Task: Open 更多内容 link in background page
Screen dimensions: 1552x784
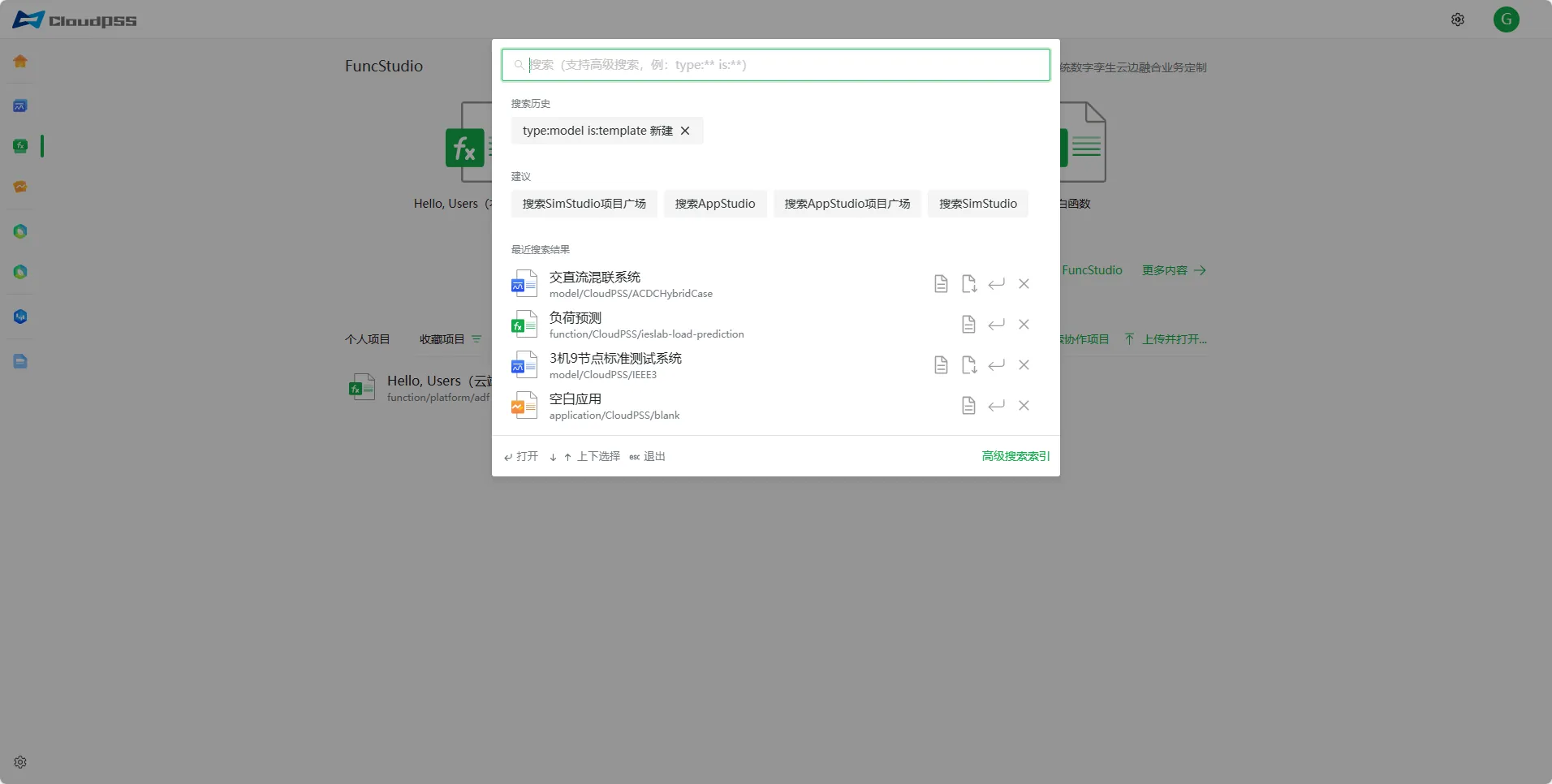Action: [x=1174, y=270]
